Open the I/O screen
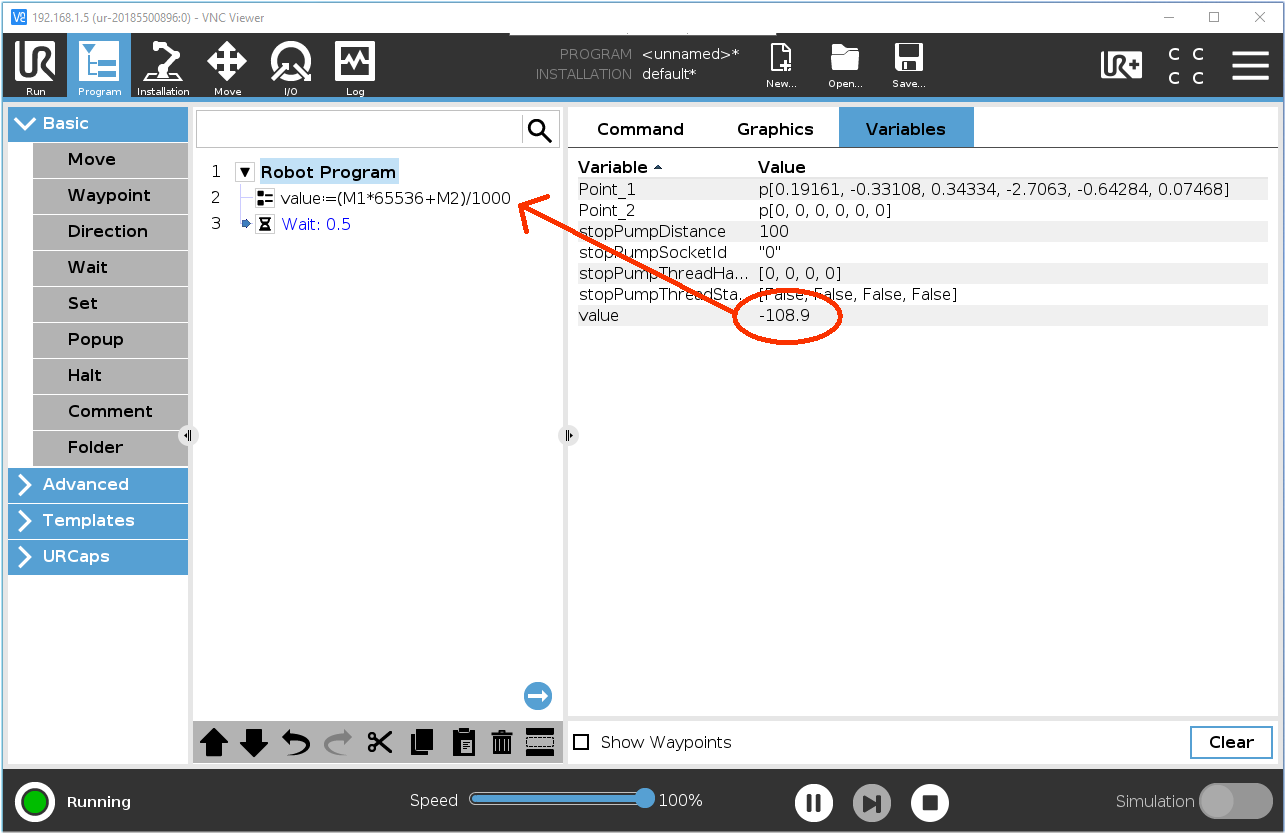The image size is (1286, 834). 290,65
